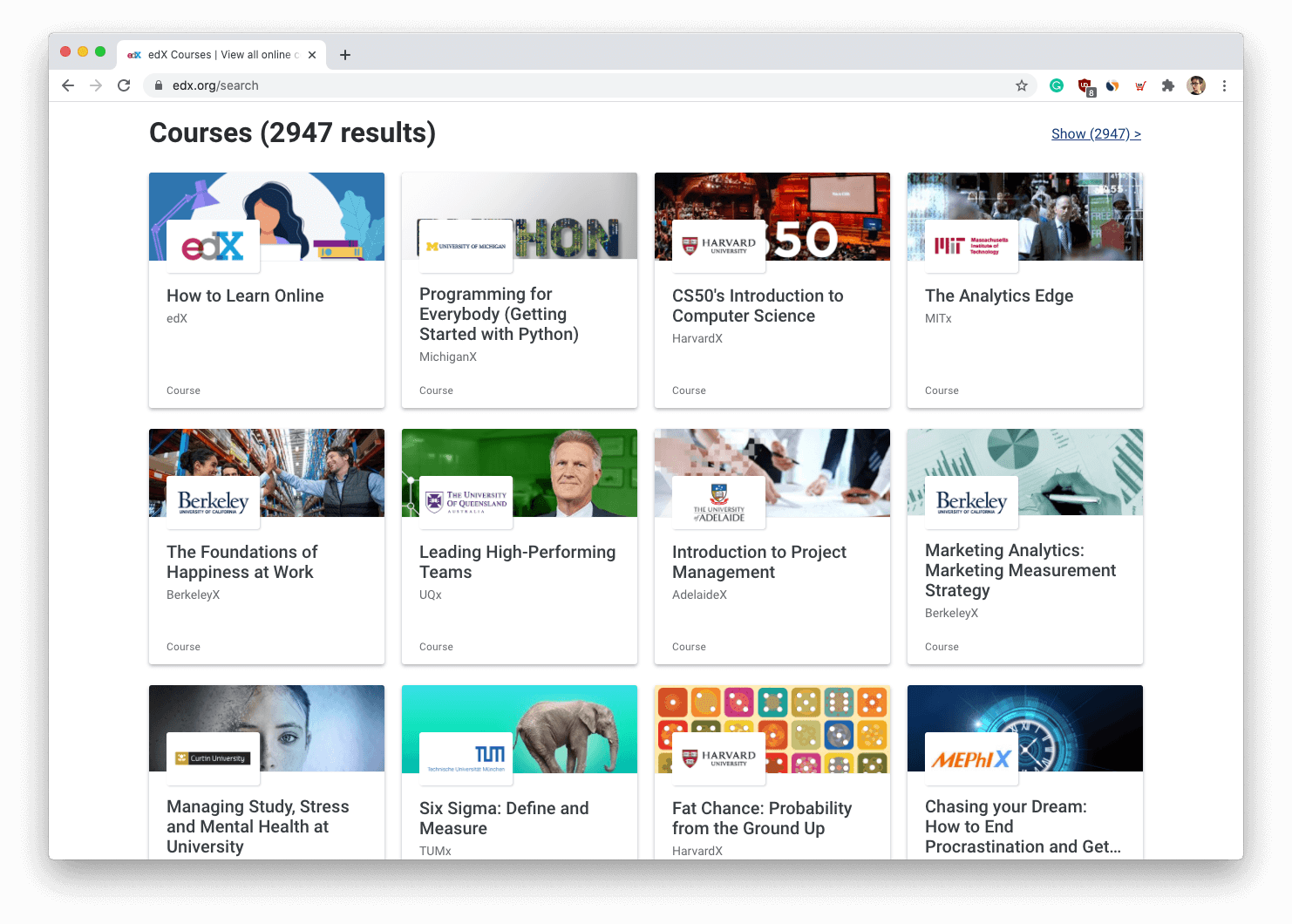
Task: Click MITx provider text
Action: pyautogui.click(x=938, y=318)
